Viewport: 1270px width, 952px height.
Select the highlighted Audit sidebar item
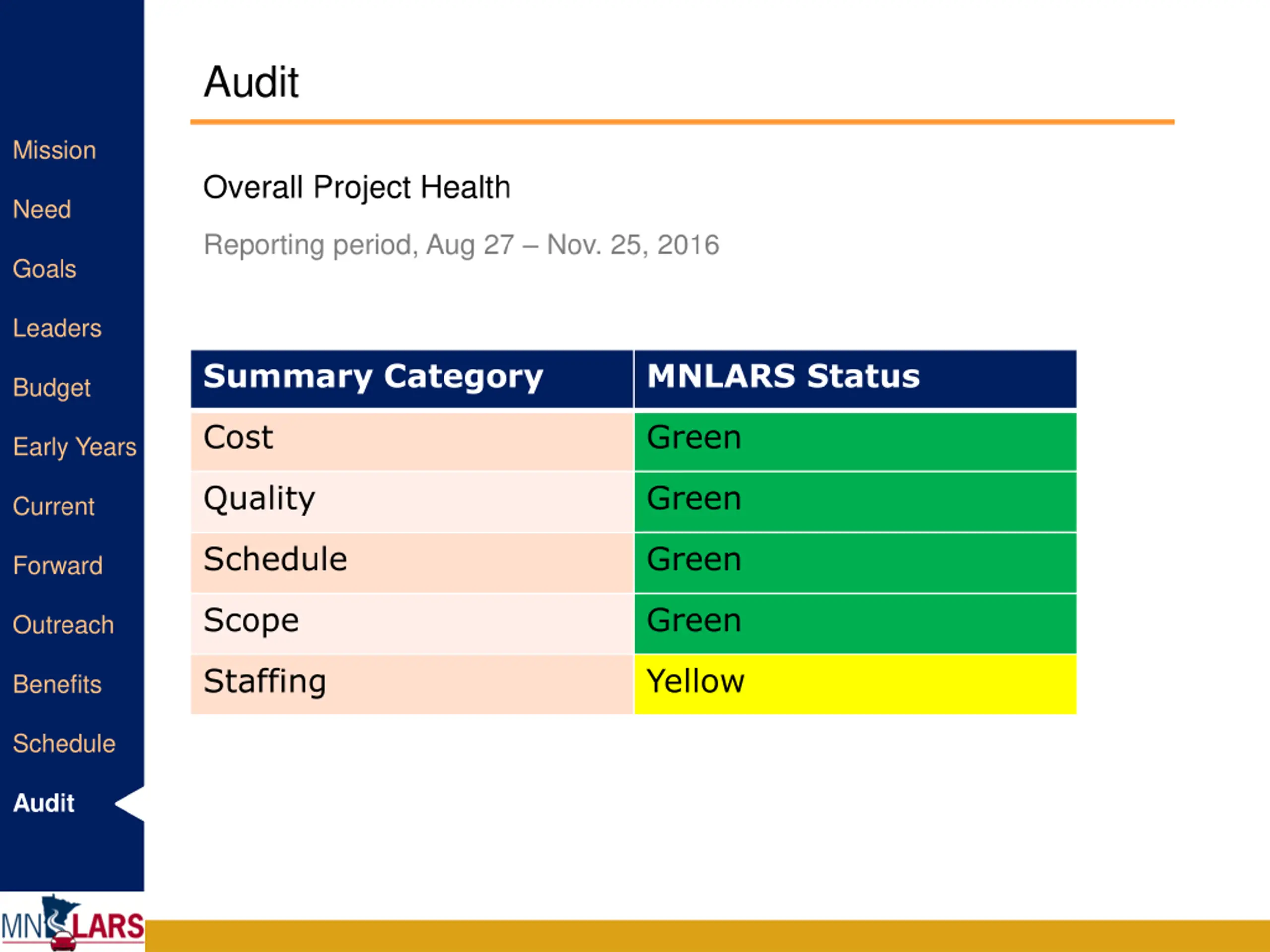(x=44, y=803)
